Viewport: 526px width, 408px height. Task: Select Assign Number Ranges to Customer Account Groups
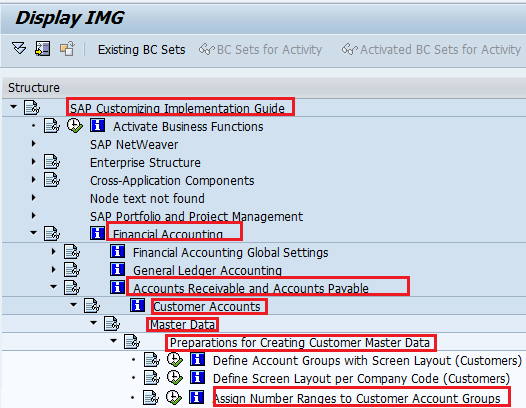point(357,398)
